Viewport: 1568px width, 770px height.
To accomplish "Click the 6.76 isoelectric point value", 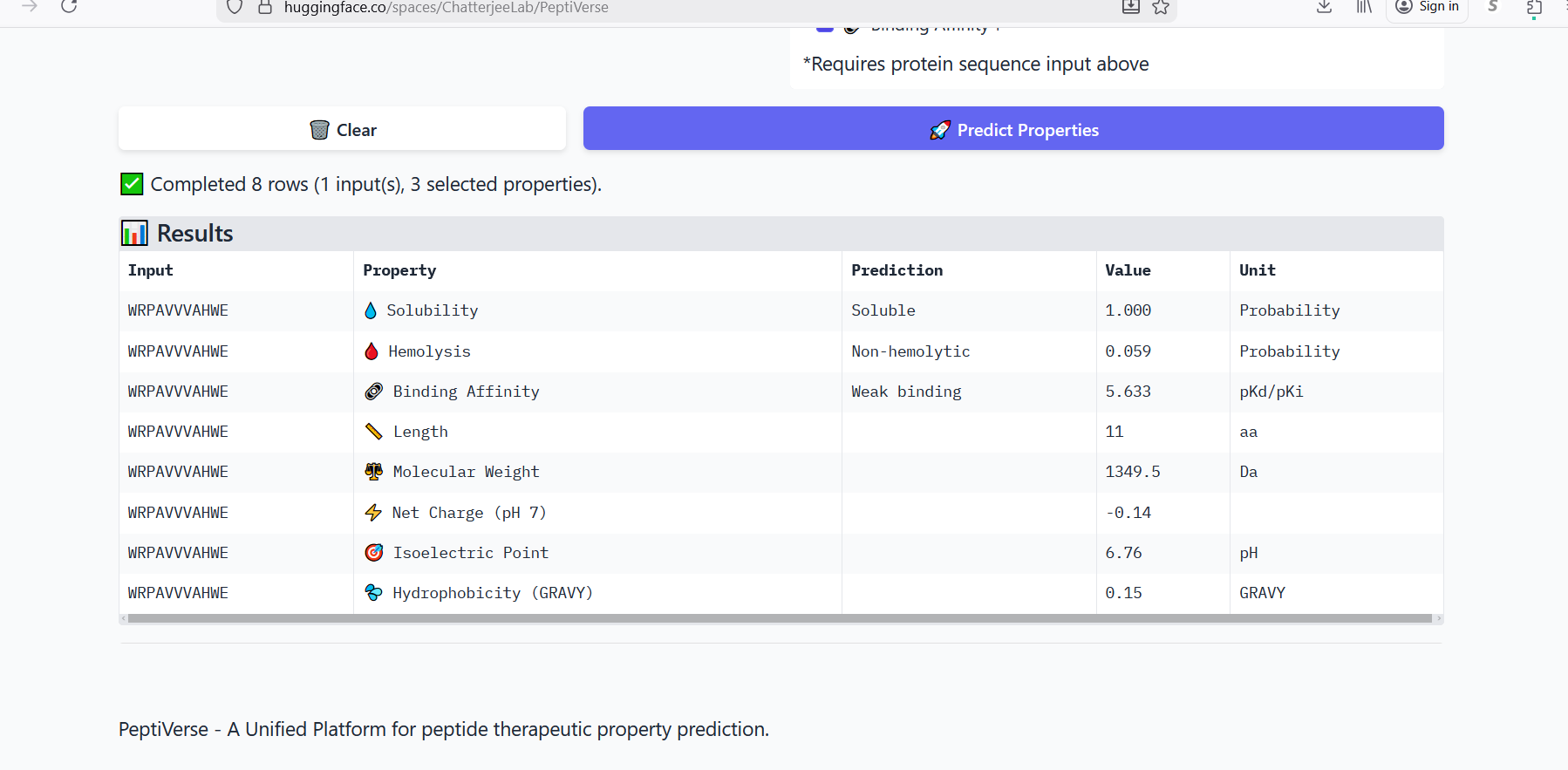I will point(1123,553).
